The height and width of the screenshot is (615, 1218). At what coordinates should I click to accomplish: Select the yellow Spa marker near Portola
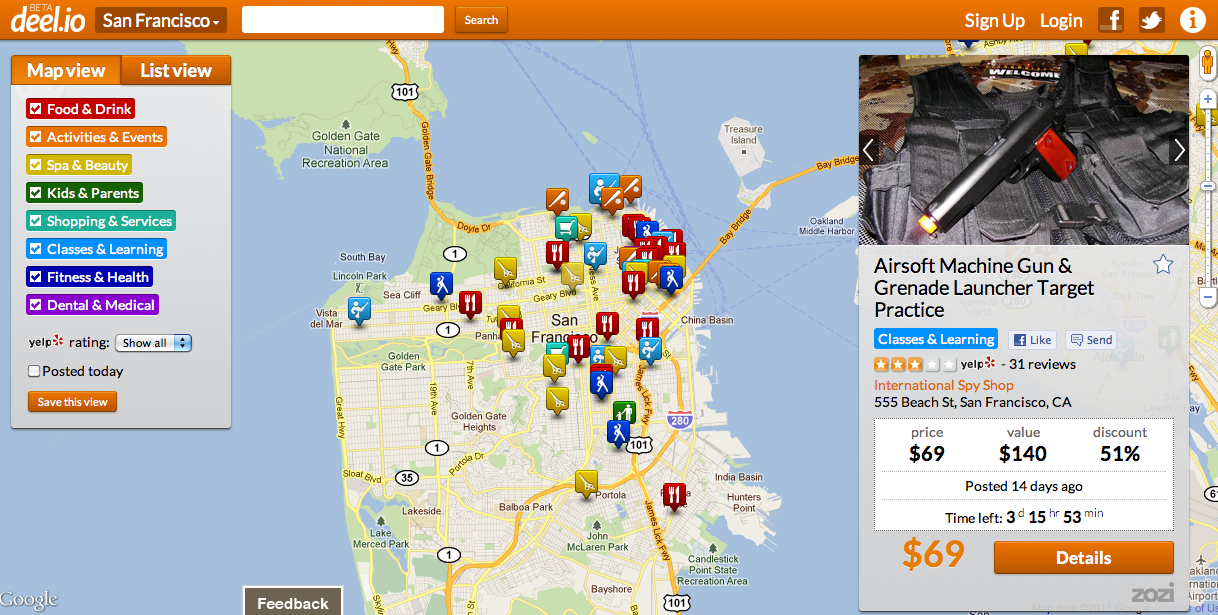click(x=586, y=482)
